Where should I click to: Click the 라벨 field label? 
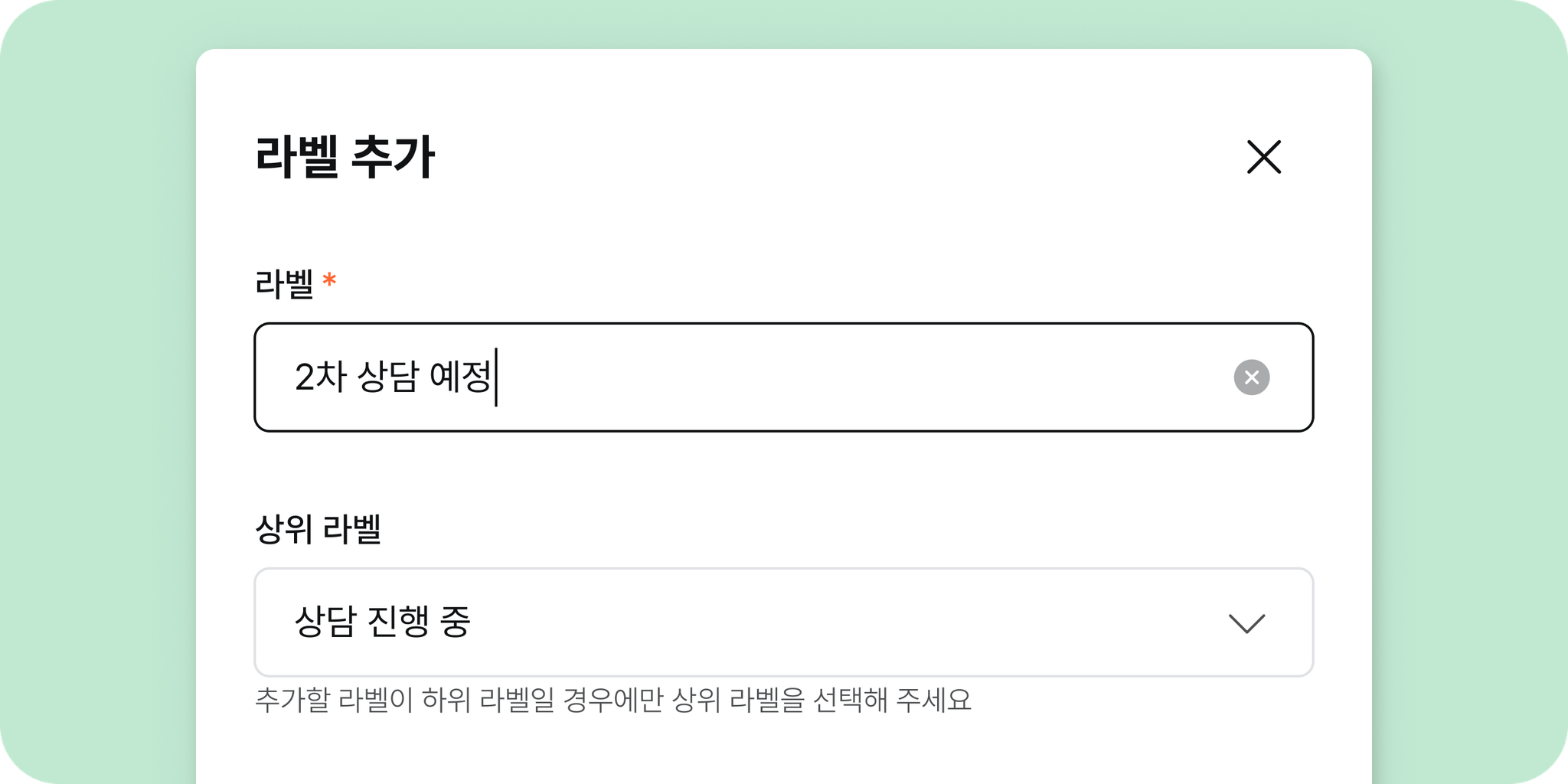pyautogui.click(x=284, y=283)
